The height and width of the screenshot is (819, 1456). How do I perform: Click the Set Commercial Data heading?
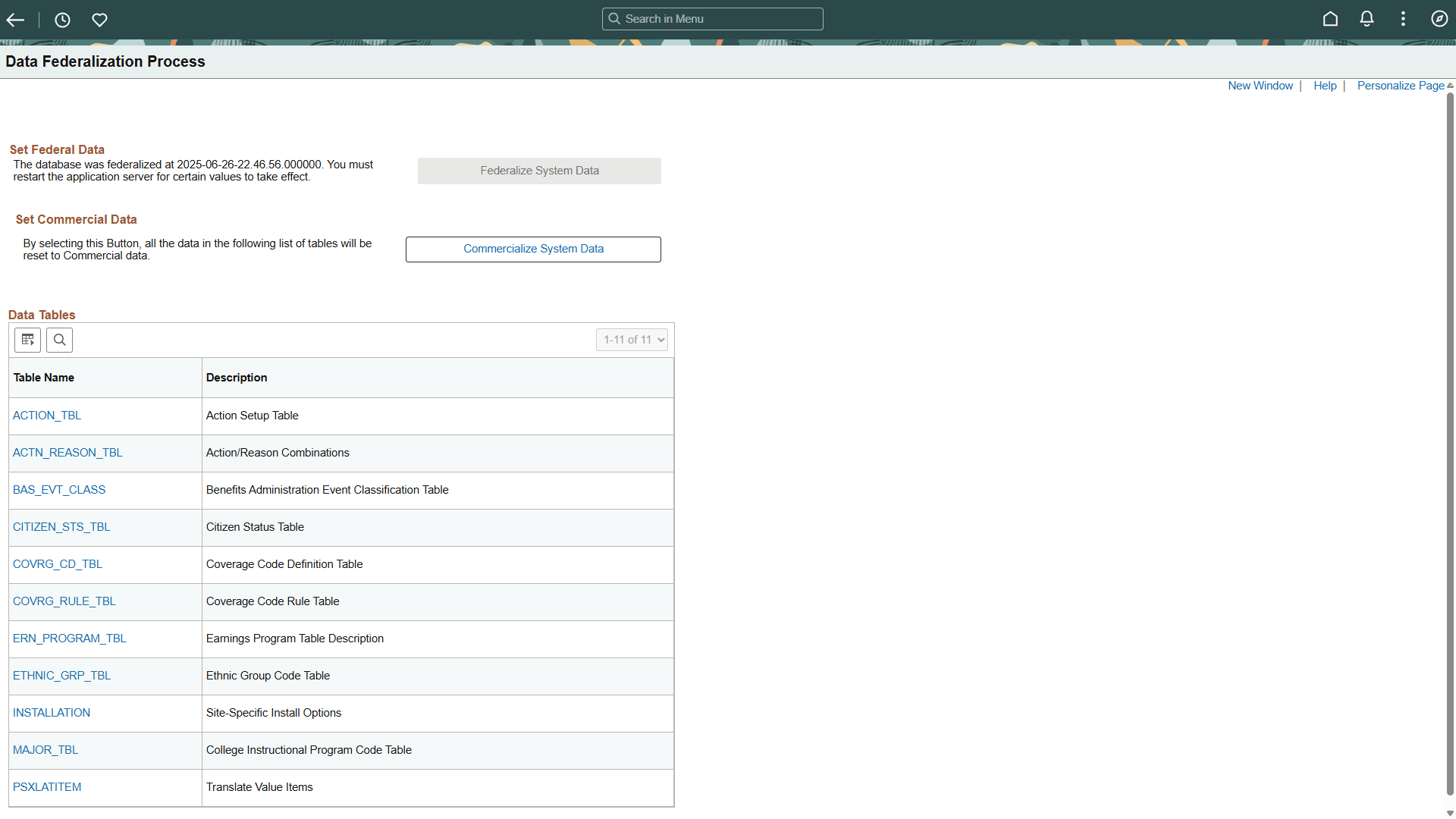point(76,220)
